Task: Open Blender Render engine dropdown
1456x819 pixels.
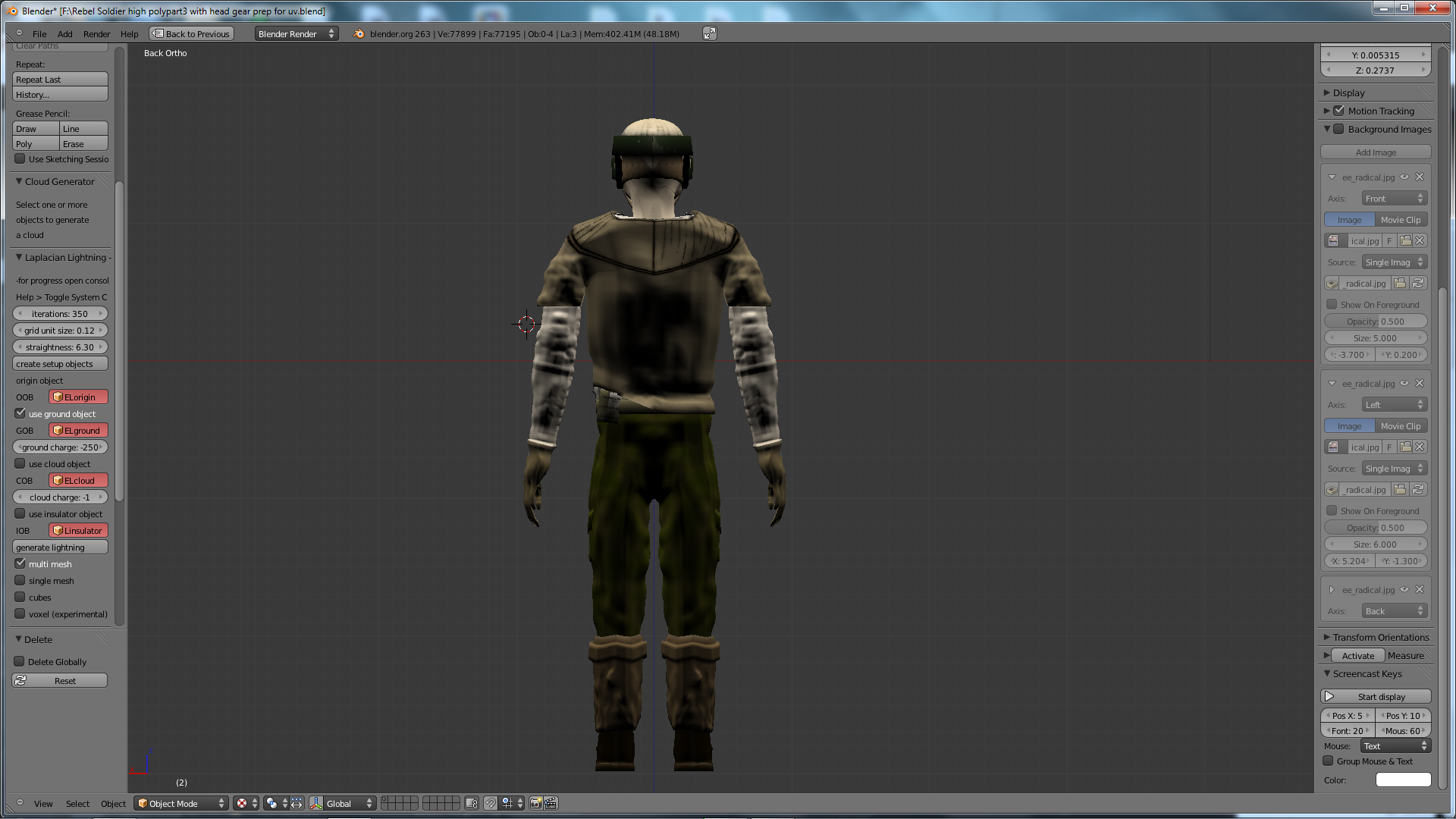Action: pos(297,33)
